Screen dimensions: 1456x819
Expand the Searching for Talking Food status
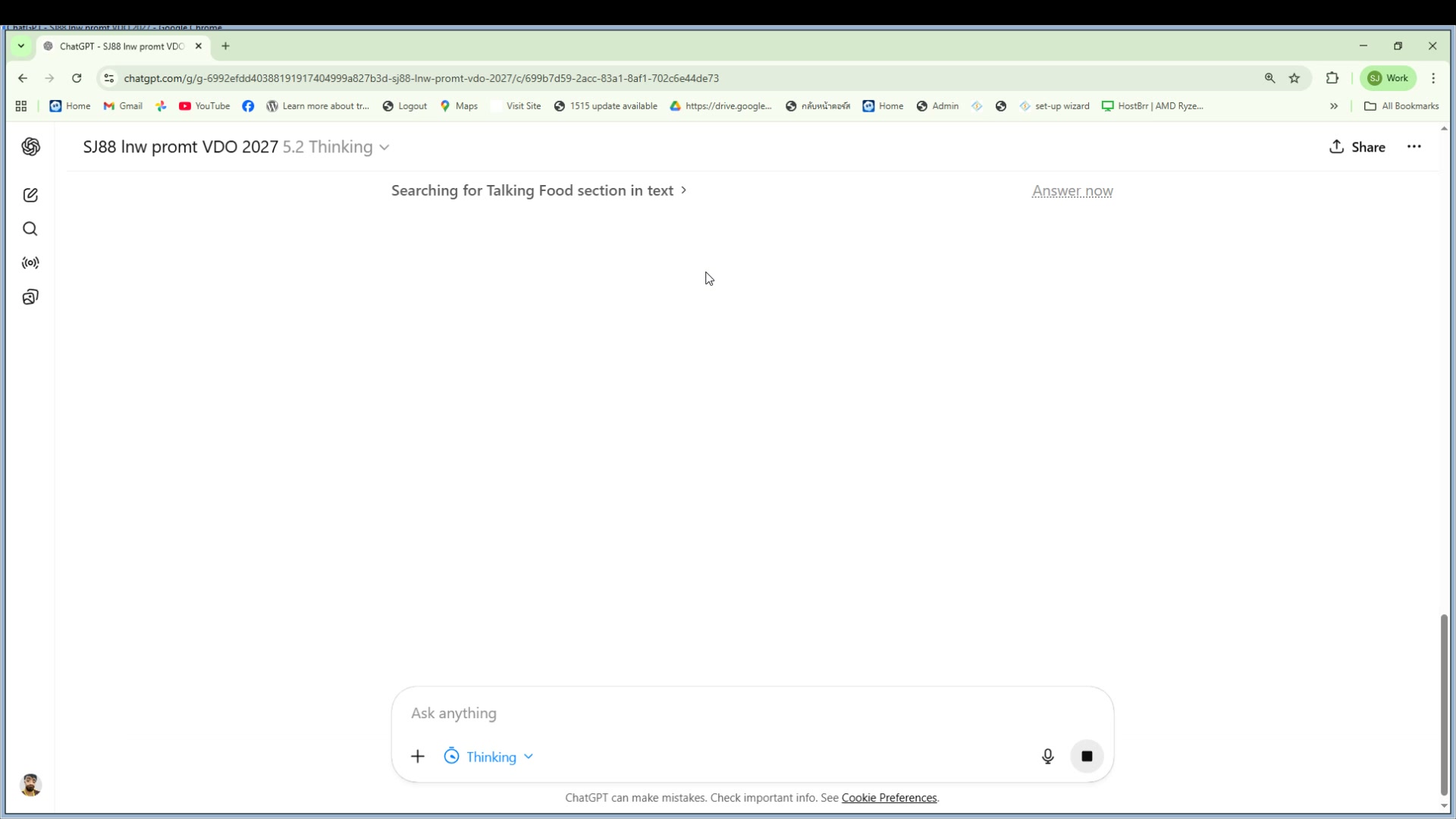point(538,191)
